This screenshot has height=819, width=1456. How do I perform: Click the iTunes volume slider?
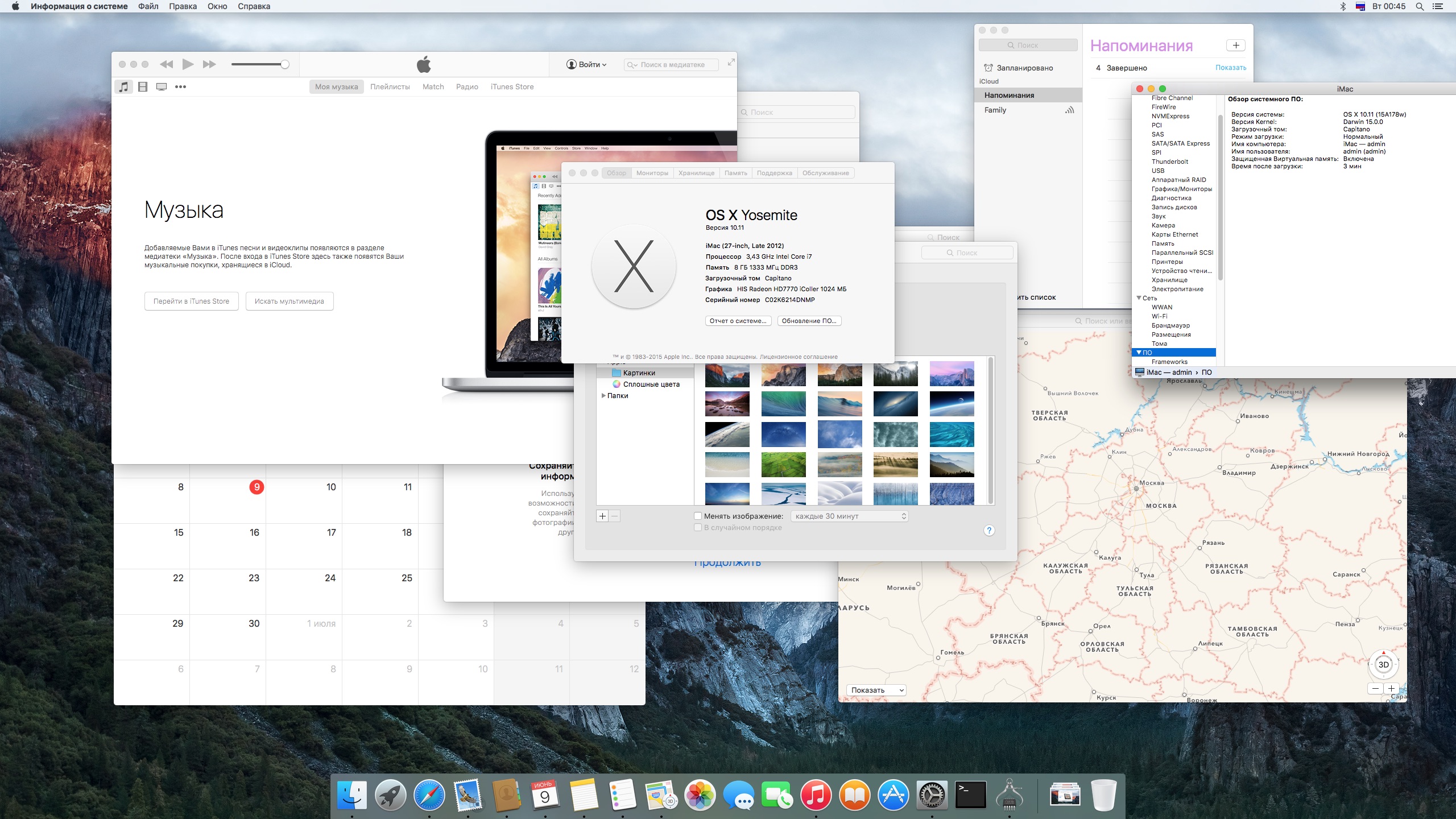(x=260, y=64)
